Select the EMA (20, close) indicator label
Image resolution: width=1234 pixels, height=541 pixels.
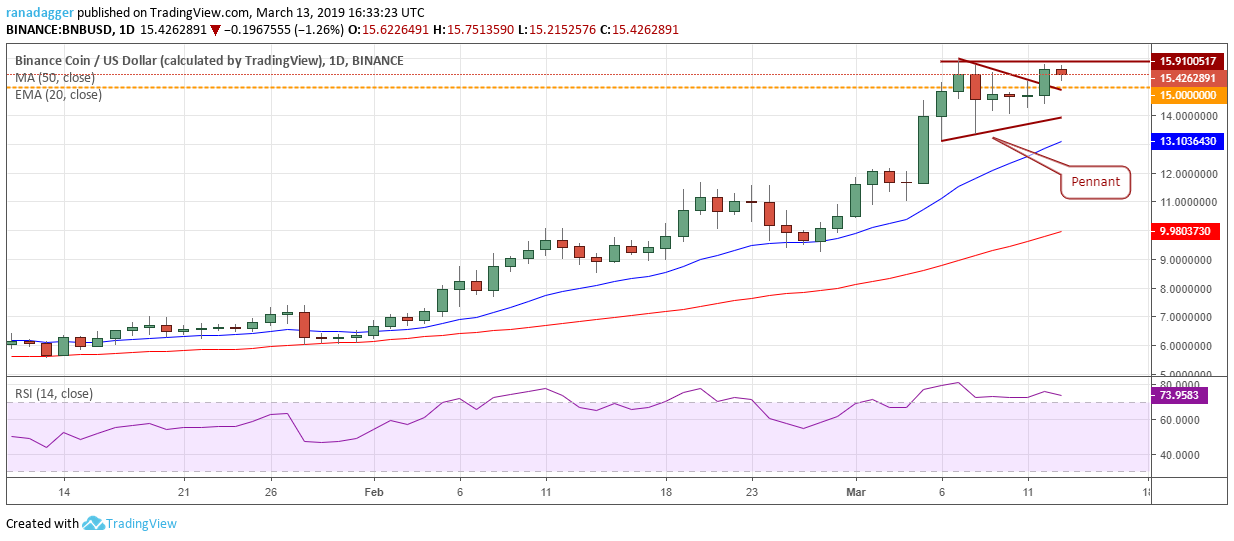(x=58, y=95)
